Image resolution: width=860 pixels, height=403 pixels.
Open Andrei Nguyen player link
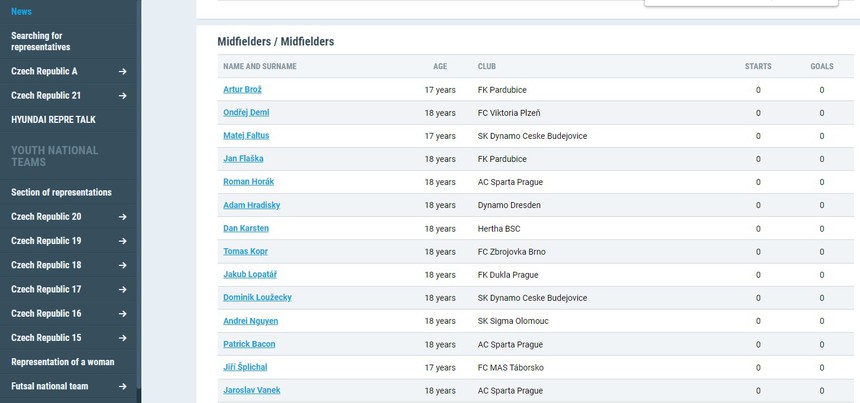pyautogui.click(x=250, y=321)
